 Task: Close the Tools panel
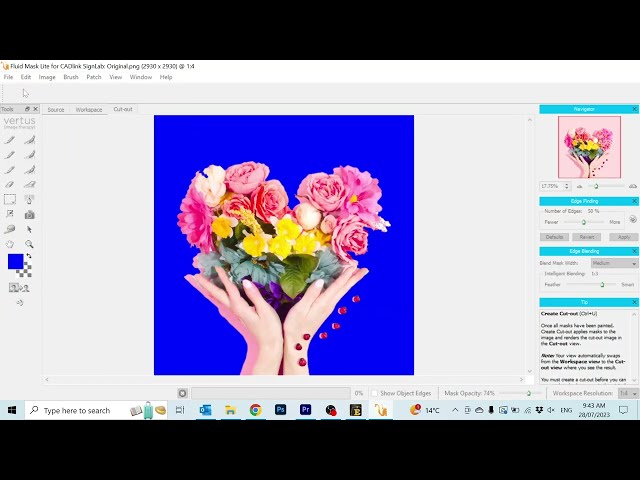click(x=36, y=109)
